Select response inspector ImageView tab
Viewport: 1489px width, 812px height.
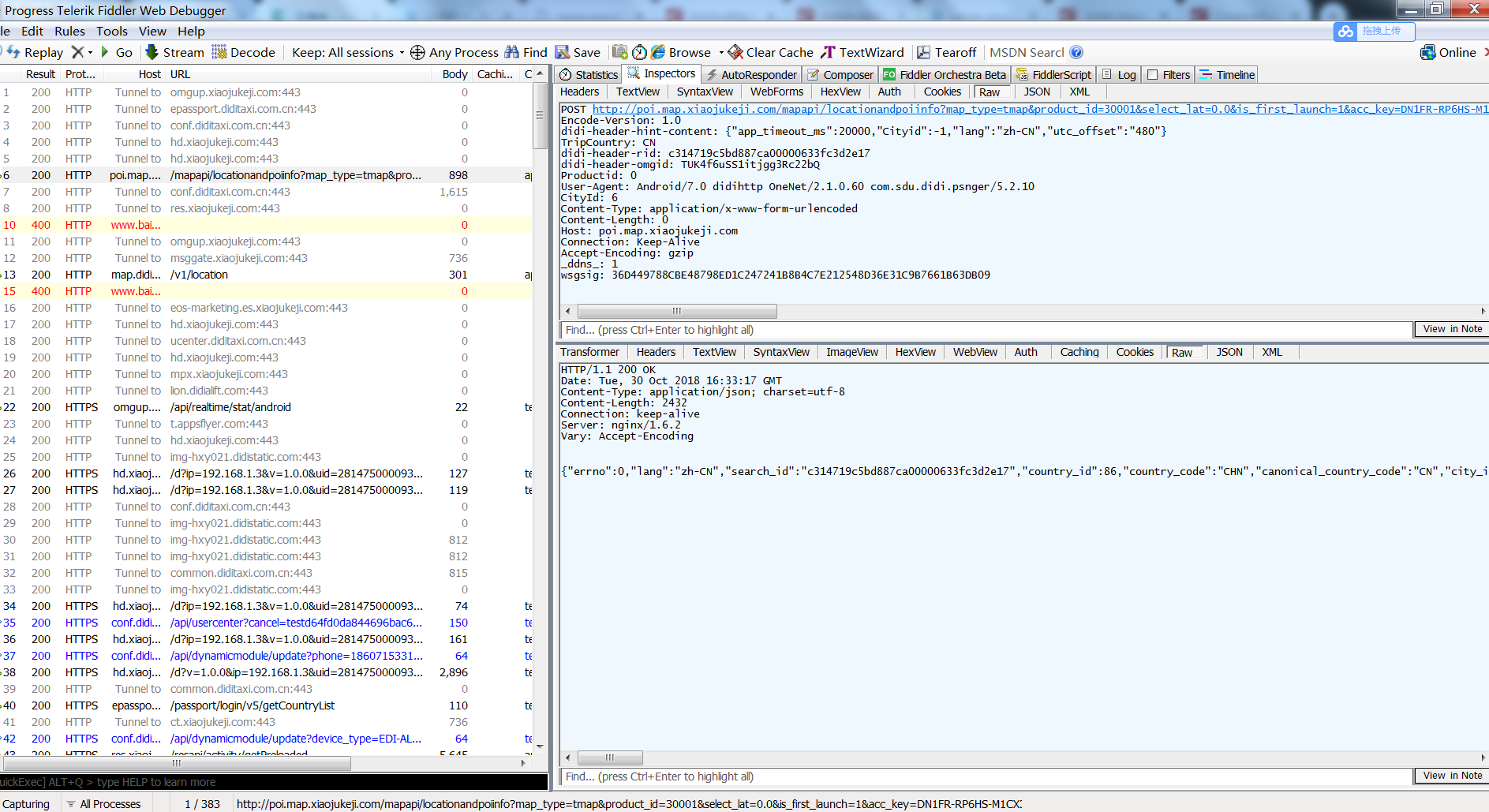(851, 352)
